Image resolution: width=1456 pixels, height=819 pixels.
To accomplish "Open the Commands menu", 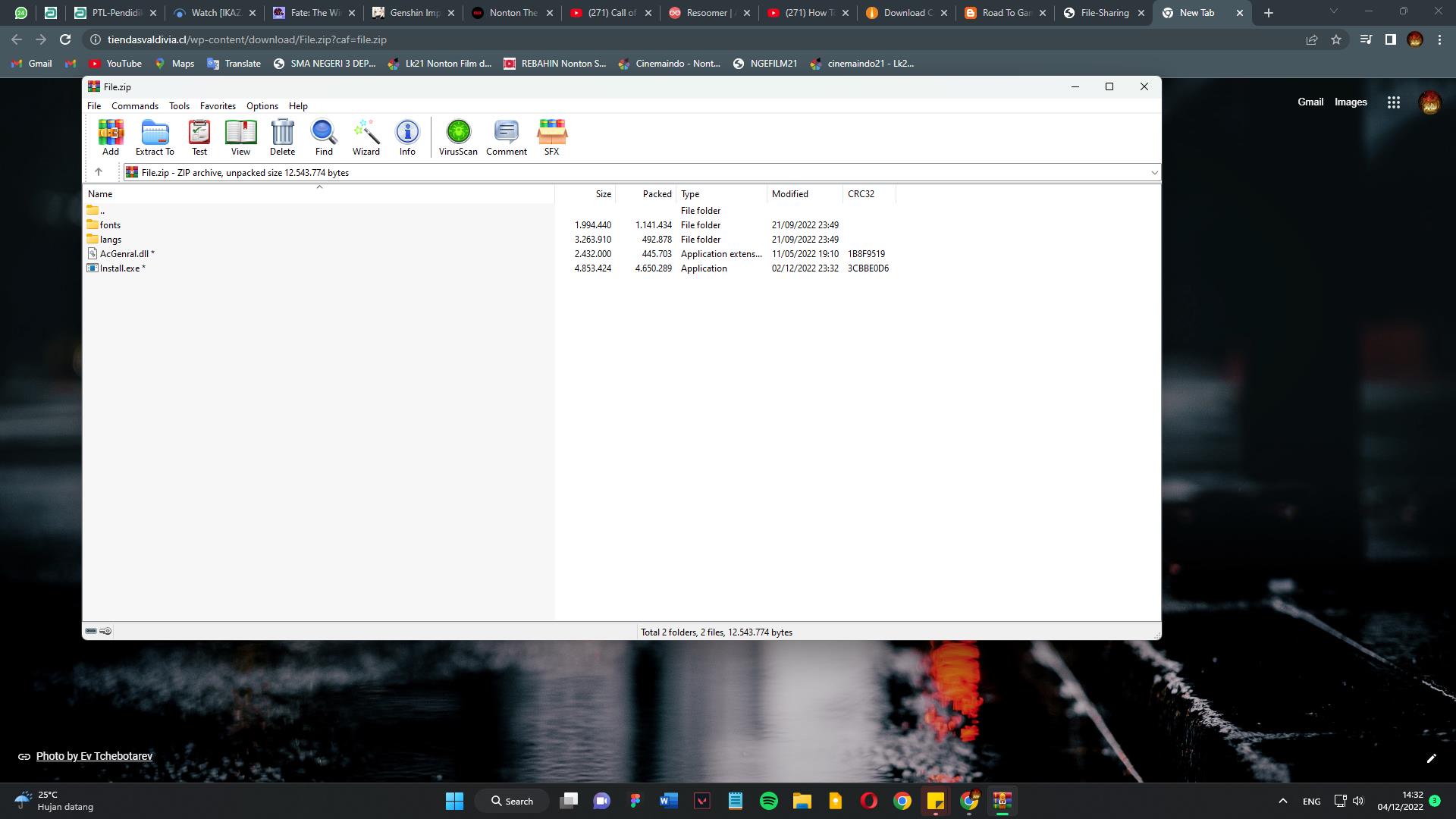I will (x=134, y=106).
